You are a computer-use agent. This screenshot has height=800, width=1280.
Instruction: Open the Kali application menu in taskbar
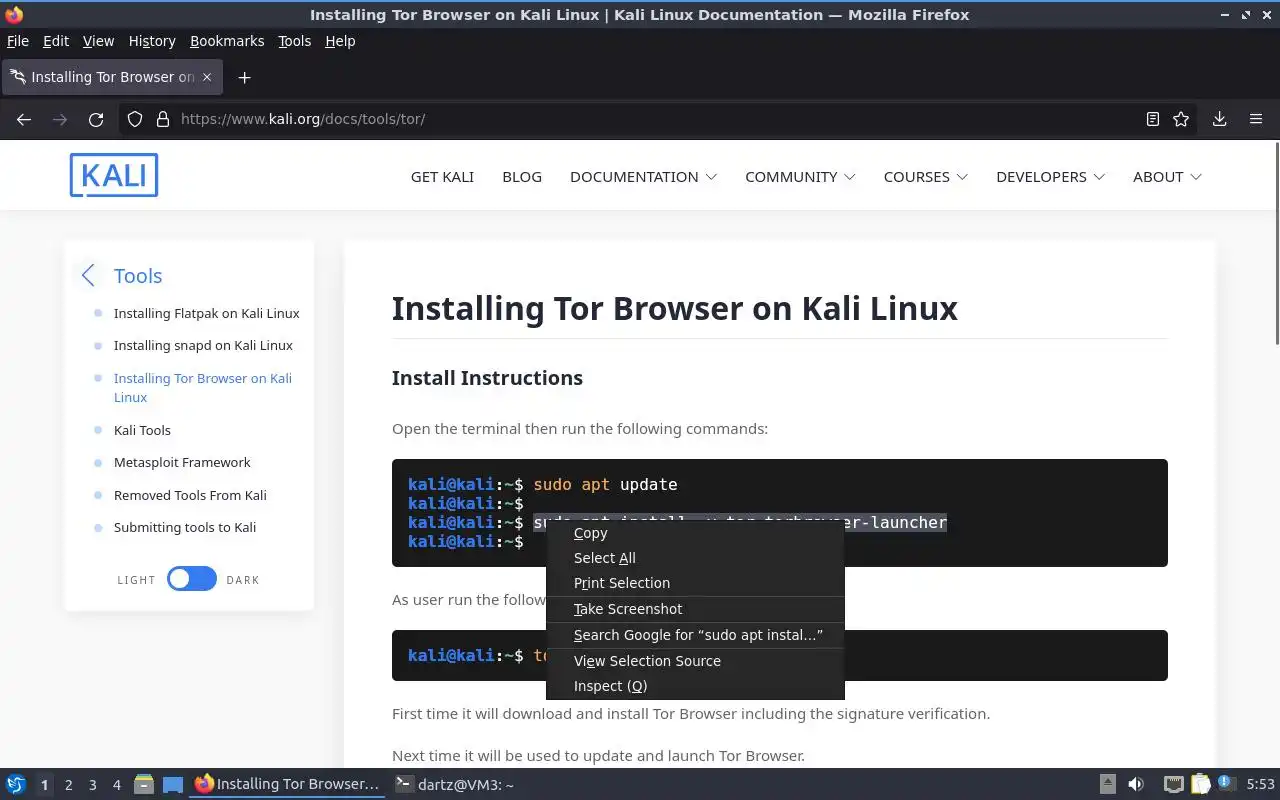click(x=16, y=784)
